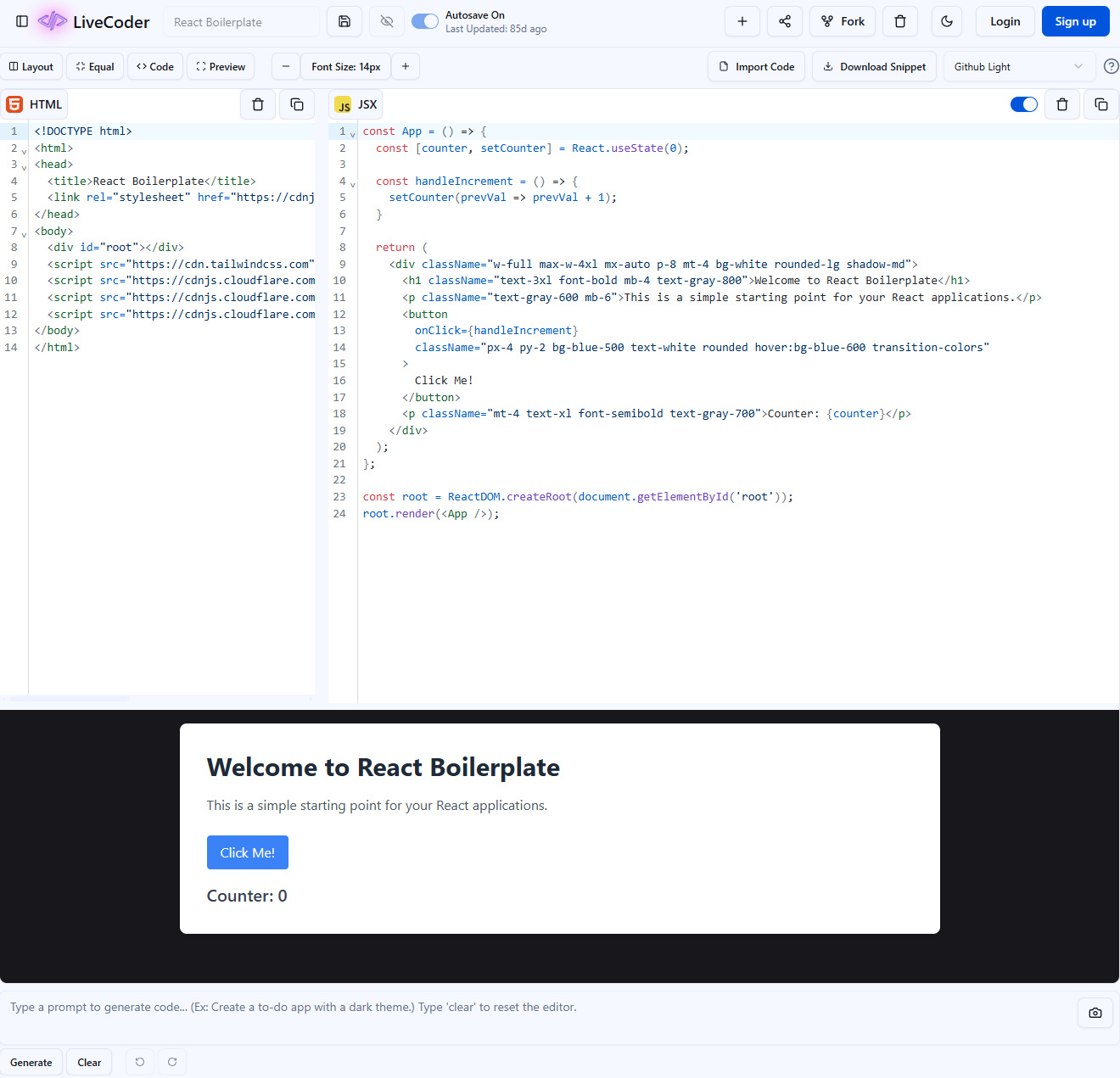Image resolution: width=1120 pixels, height=1078 pixels.
Task: Focus the prompt input to generate code
Action: [x=539, y=1016]
